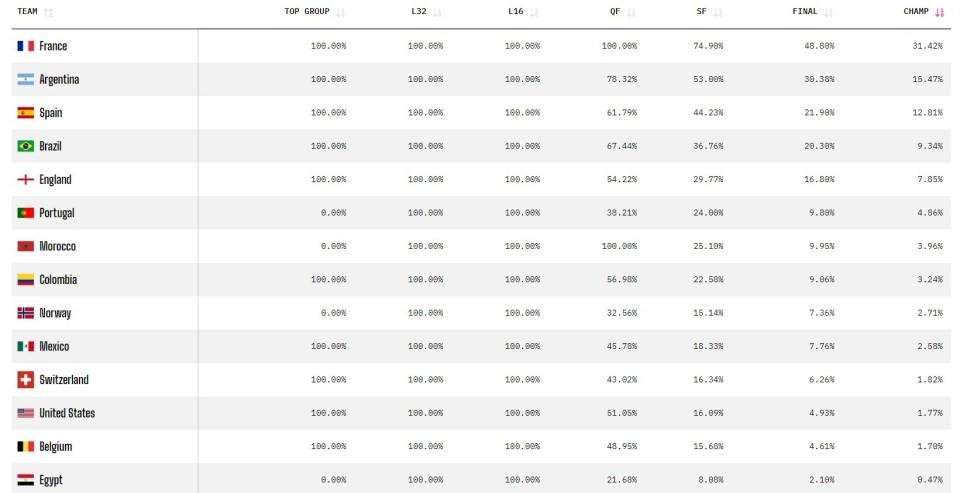Click the Switzerland flag icon
This screenshot has height=493, width=960.
point(26,380)
